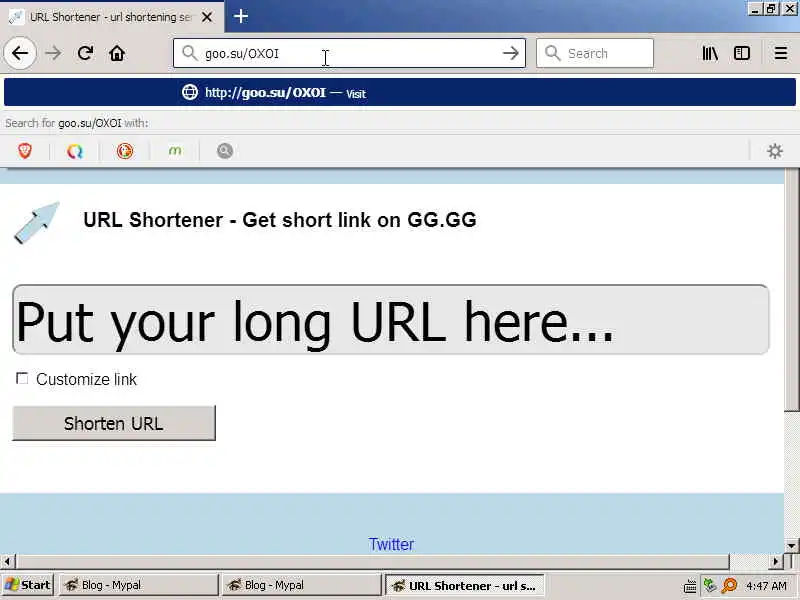
Task: Open the browser home page
Action: (x=117, y=53)
